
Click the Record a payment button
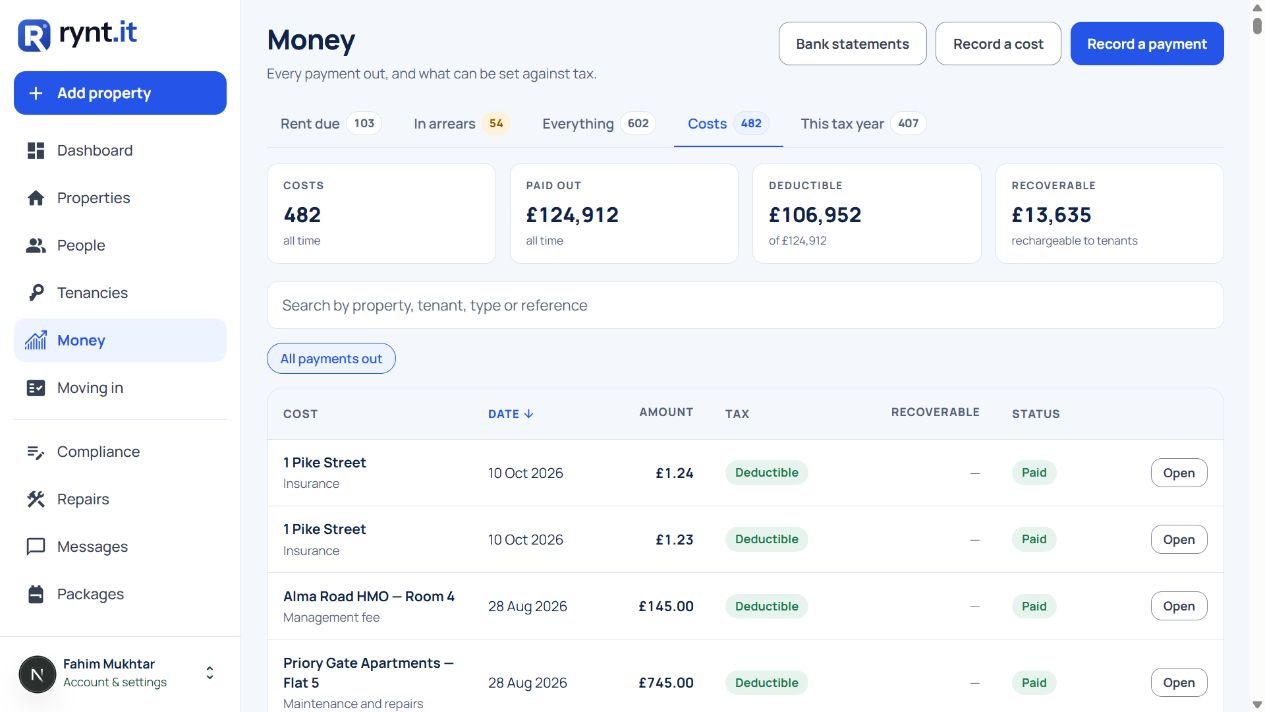pyautogui.click(x=1147, y=44)
